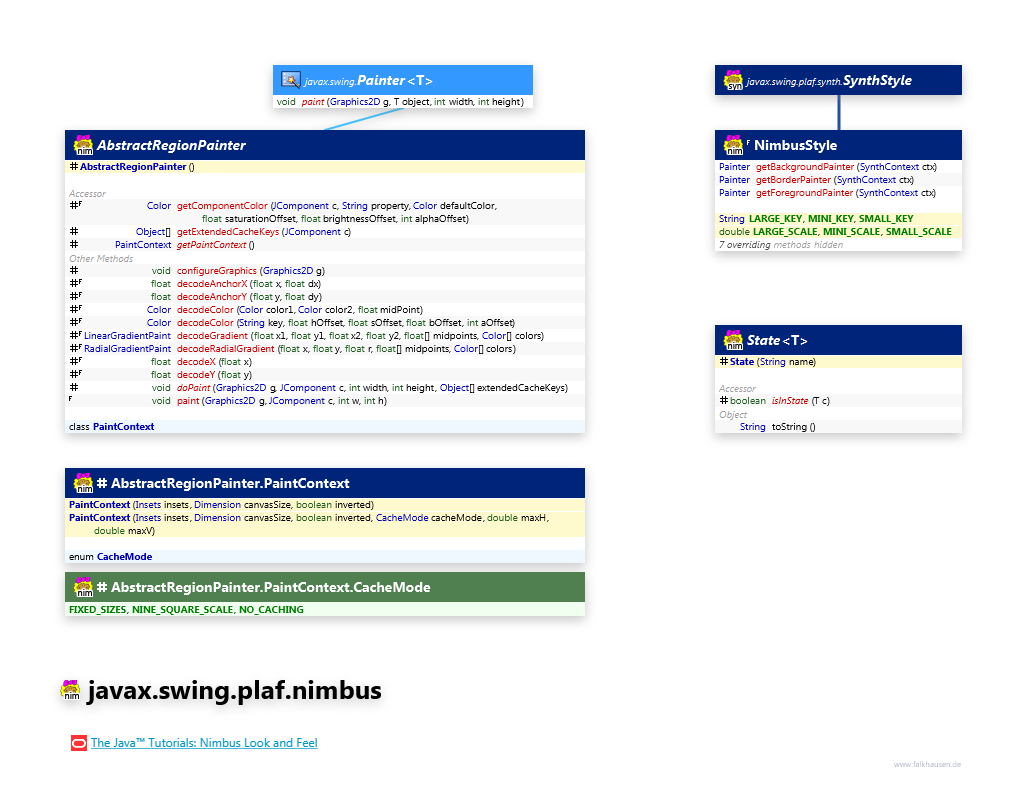Open the AbstractRegionPainter class title
Viewport: 1018px width, 810px height.
[x=171, y=145]
